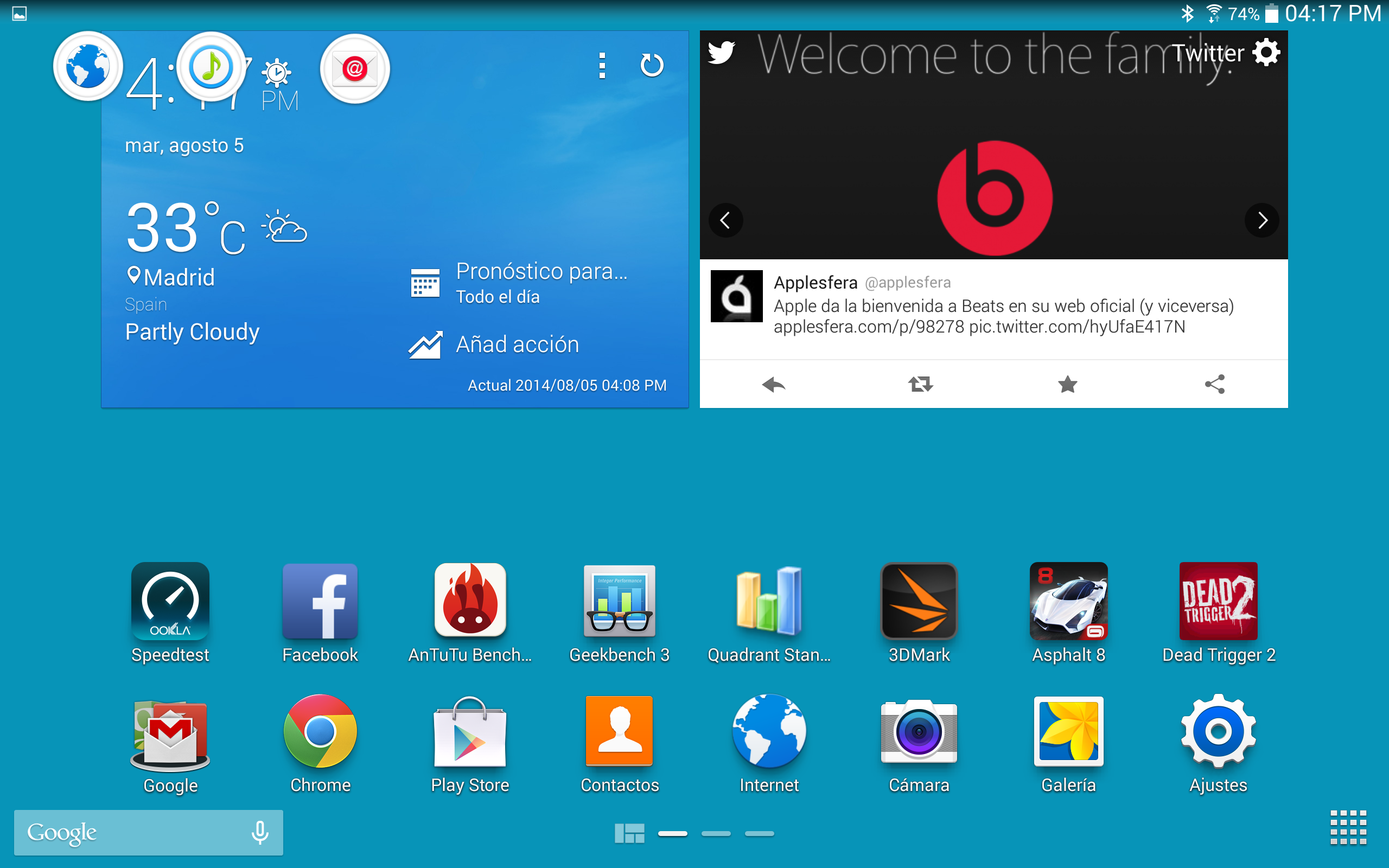Go to the second home screen page
Image resolution: width=1389 pixels, height=868 pixels.
pos(716,834)
